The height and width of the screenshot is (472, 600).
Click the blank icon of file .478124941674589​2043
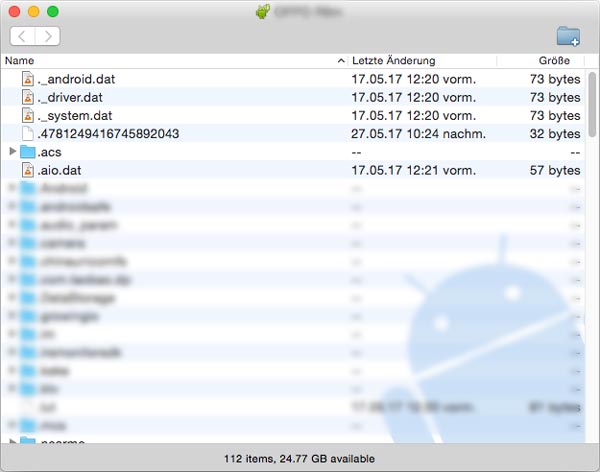click(x=28, y=134)
